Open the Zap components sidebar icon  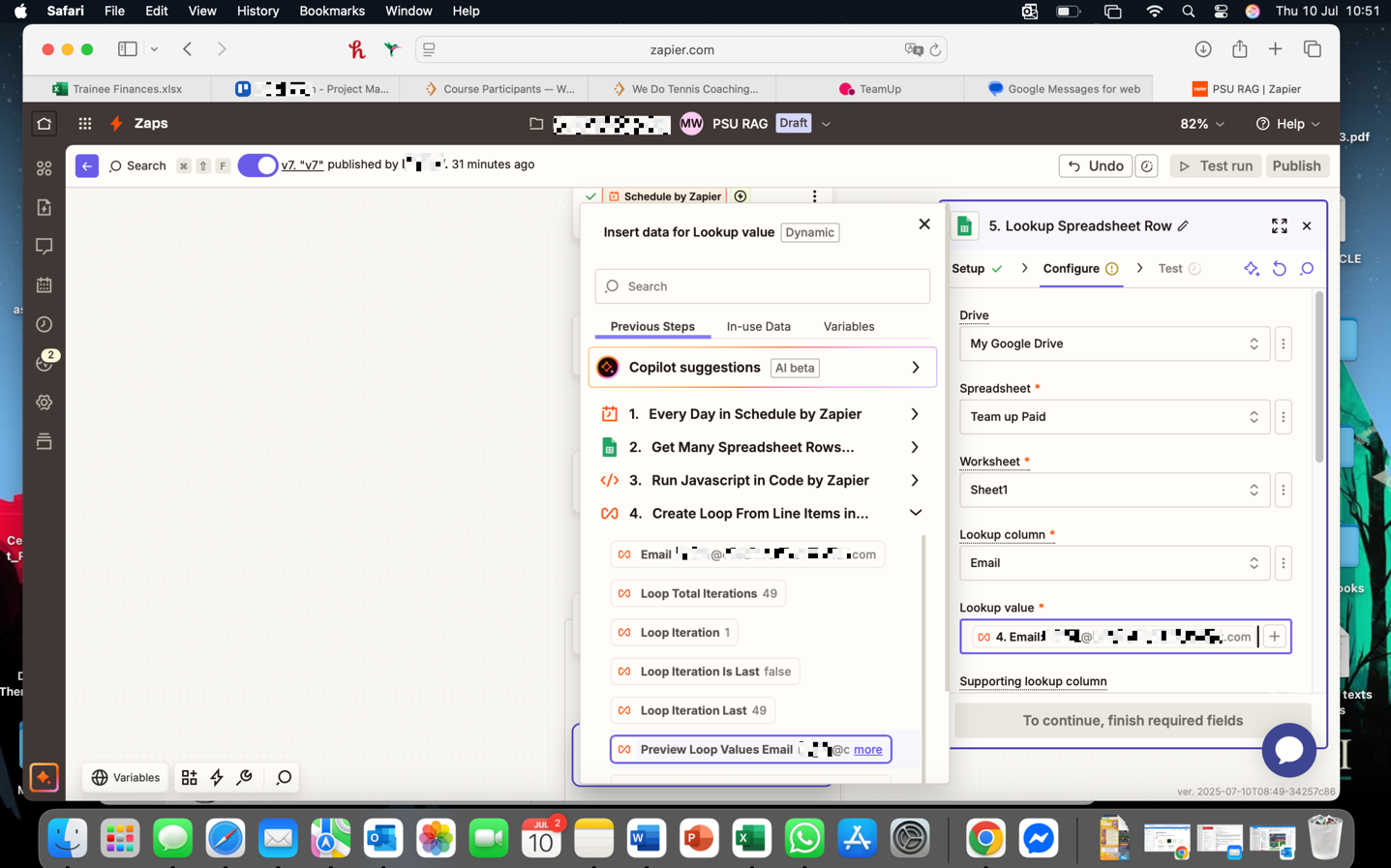[x=45, y=168]
